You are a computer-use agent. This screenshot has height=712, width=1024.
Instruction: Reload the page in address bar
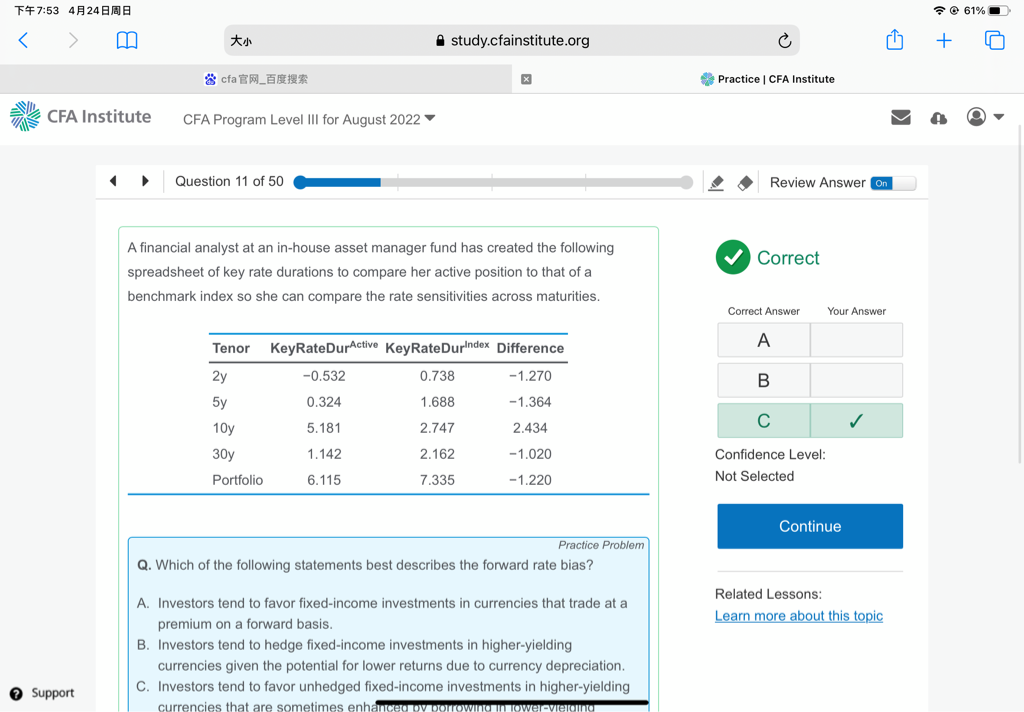coord(784,41)
